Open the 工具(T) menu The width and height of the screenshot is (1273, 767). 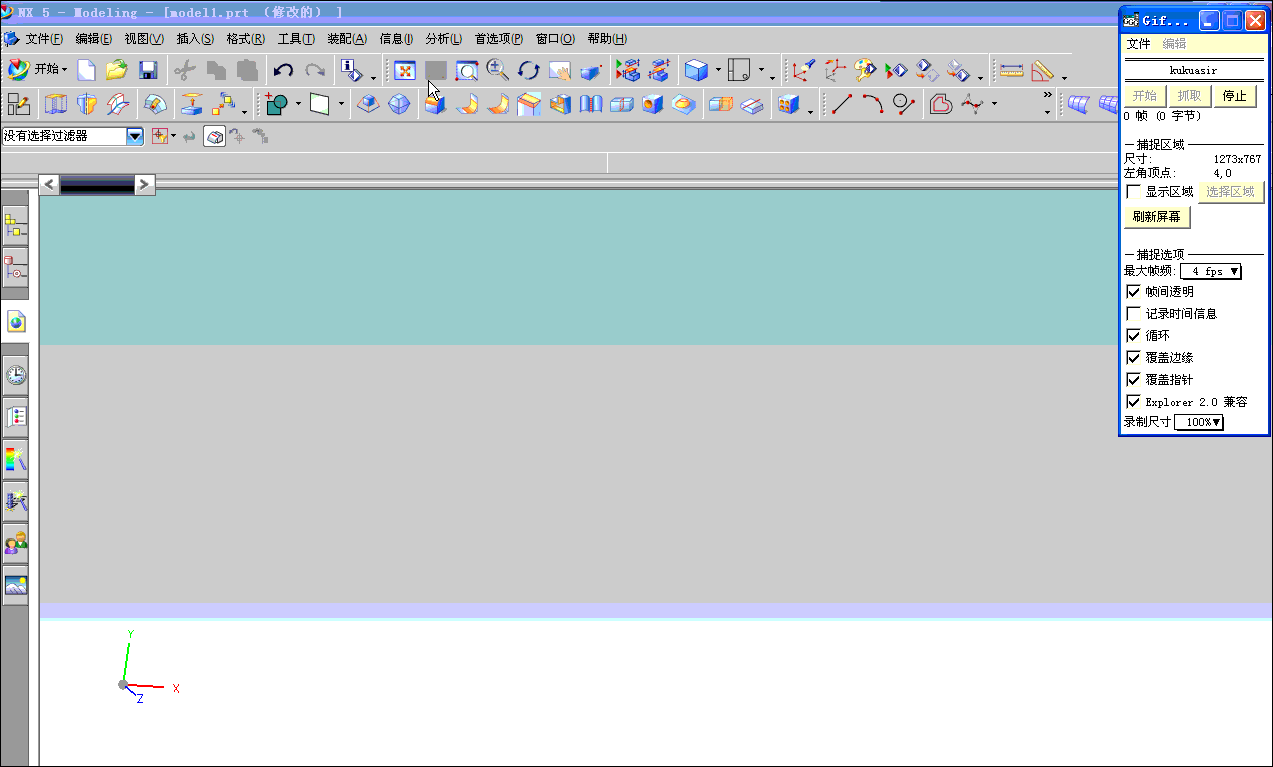click(296, 39)
